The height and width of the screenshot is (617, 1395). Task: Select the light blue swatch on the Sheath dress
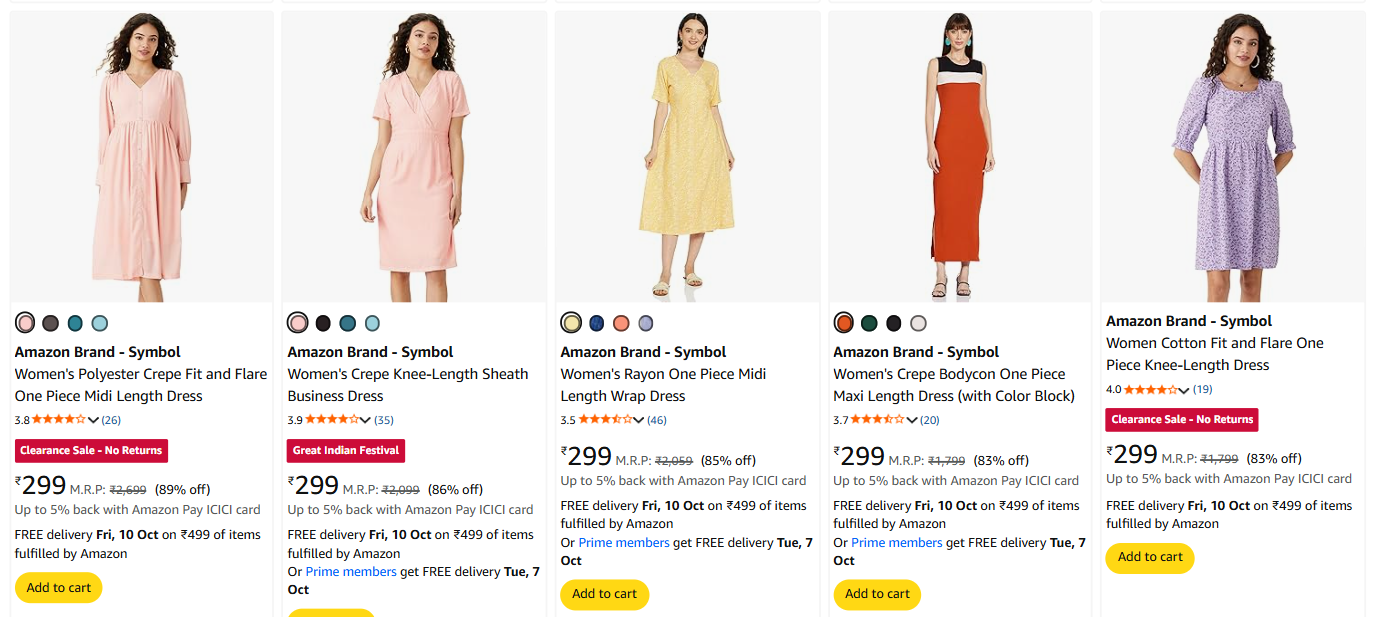click(x=372, y=323)
